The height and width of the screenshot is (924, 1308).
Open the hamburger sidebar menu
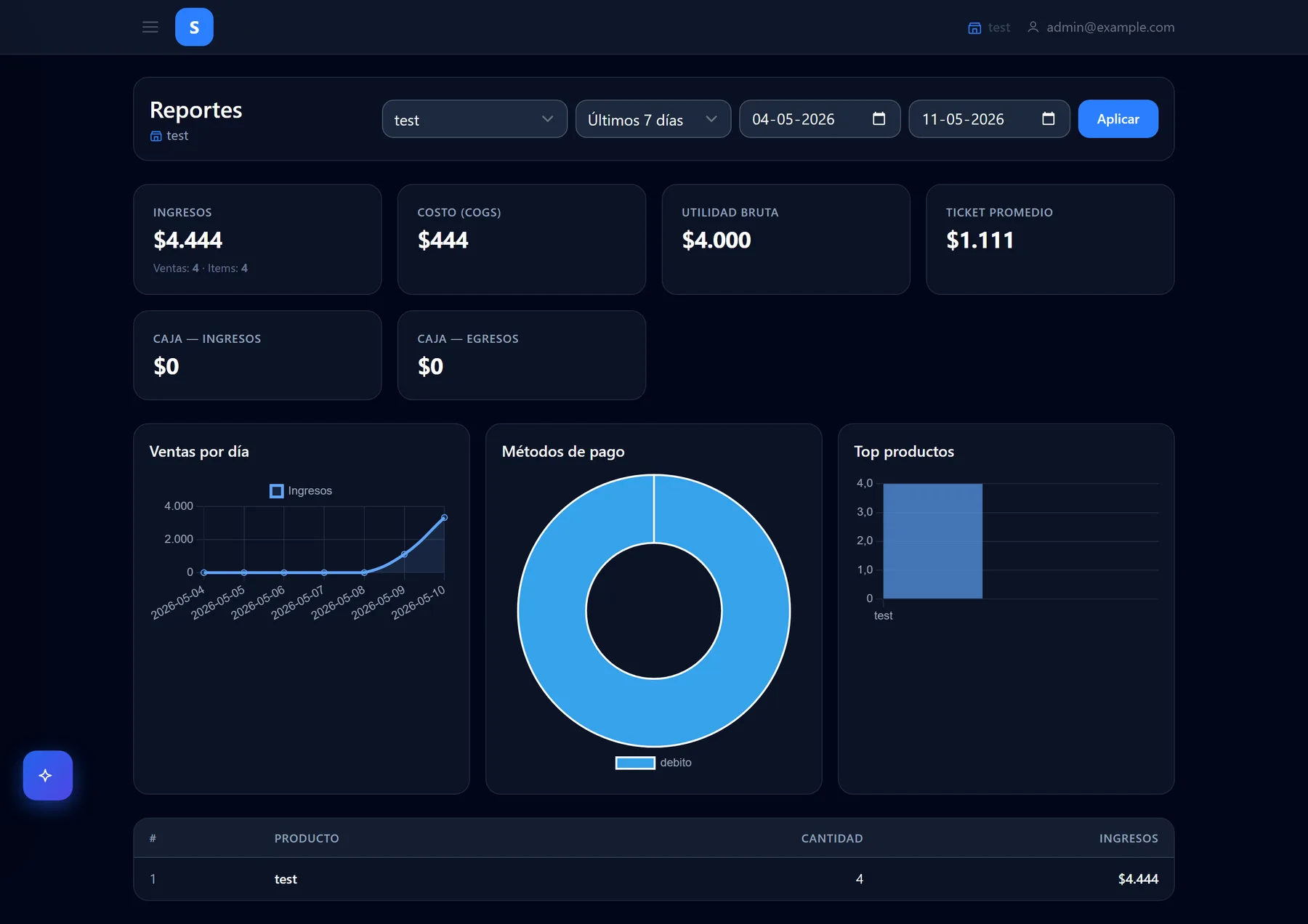[150, 27]
